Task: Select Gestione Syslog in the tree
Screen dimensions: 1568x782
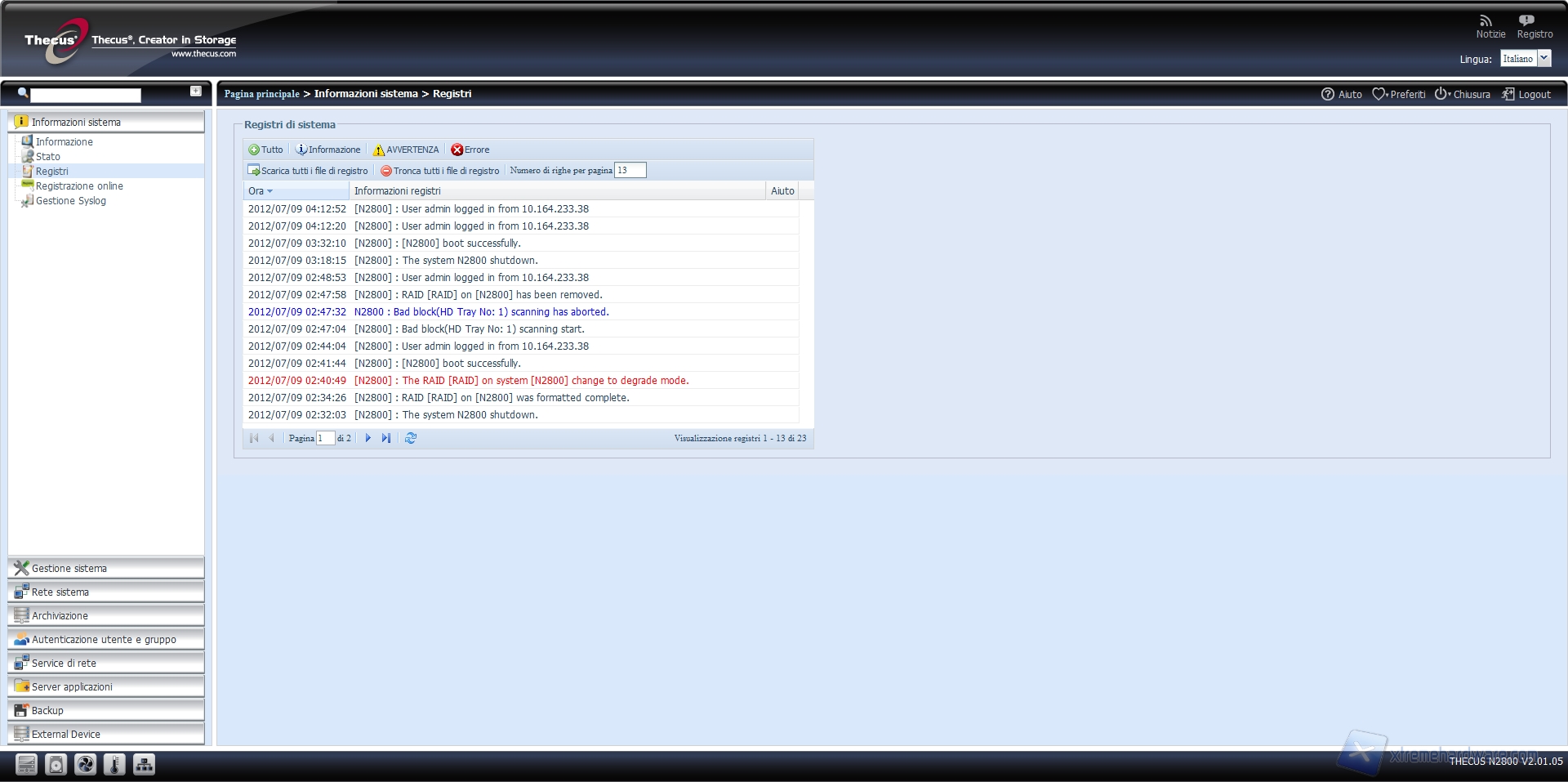Action: (70, 201)
